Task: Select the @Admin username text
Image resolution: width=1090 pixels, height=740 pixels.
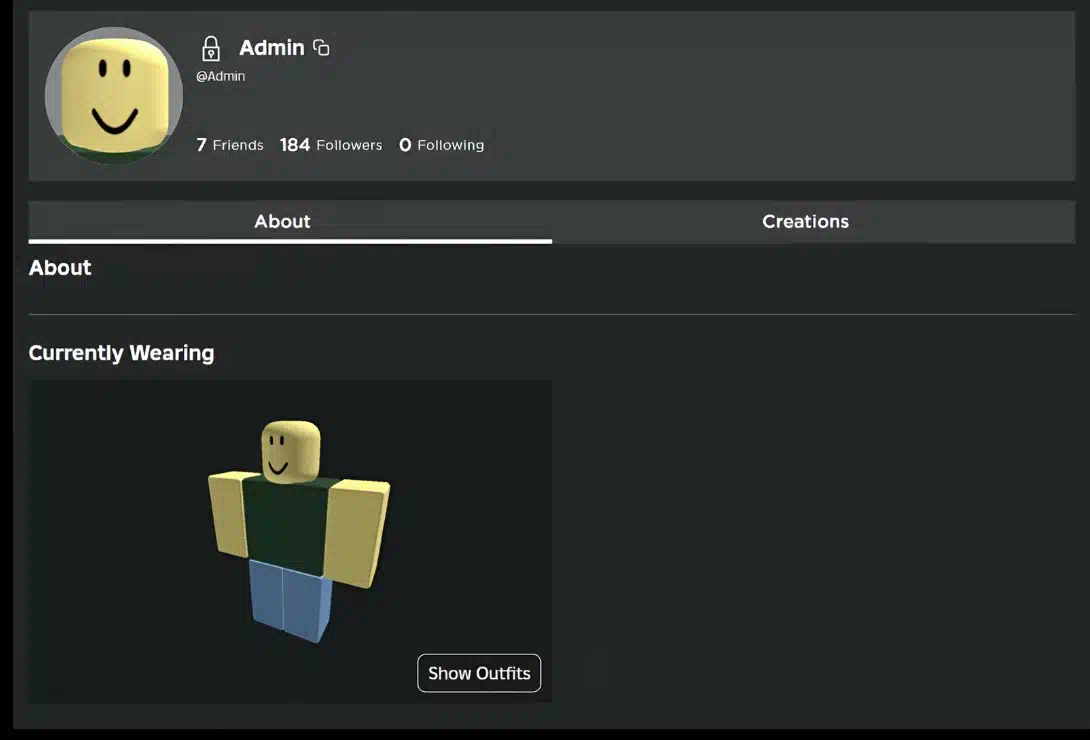Action: pyautogui.click(x=220, y=76)
